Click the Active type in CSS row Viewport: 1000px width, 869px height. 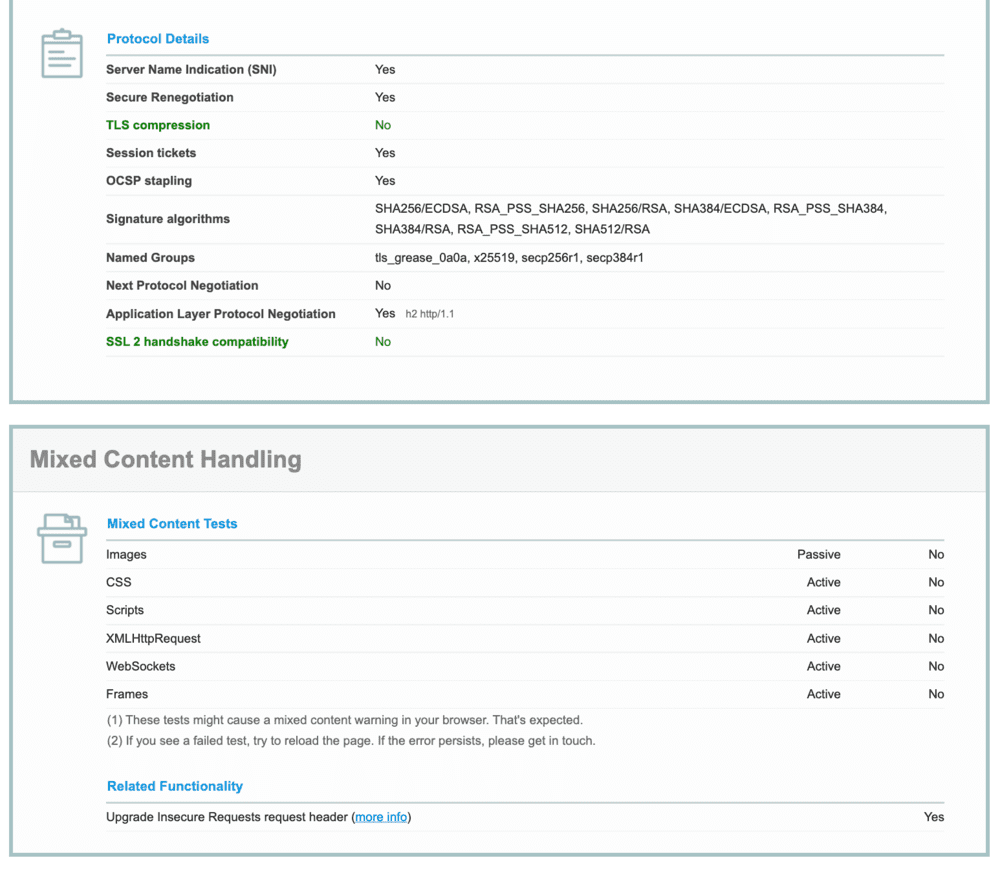point(823,582)
